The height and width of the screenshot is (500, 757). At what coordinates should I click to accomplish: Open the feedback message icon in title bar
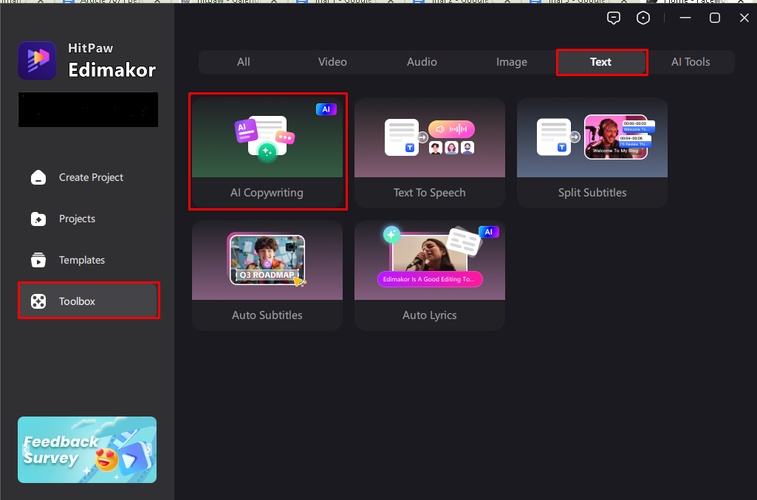pyautogui.click(x=614, y=18)
